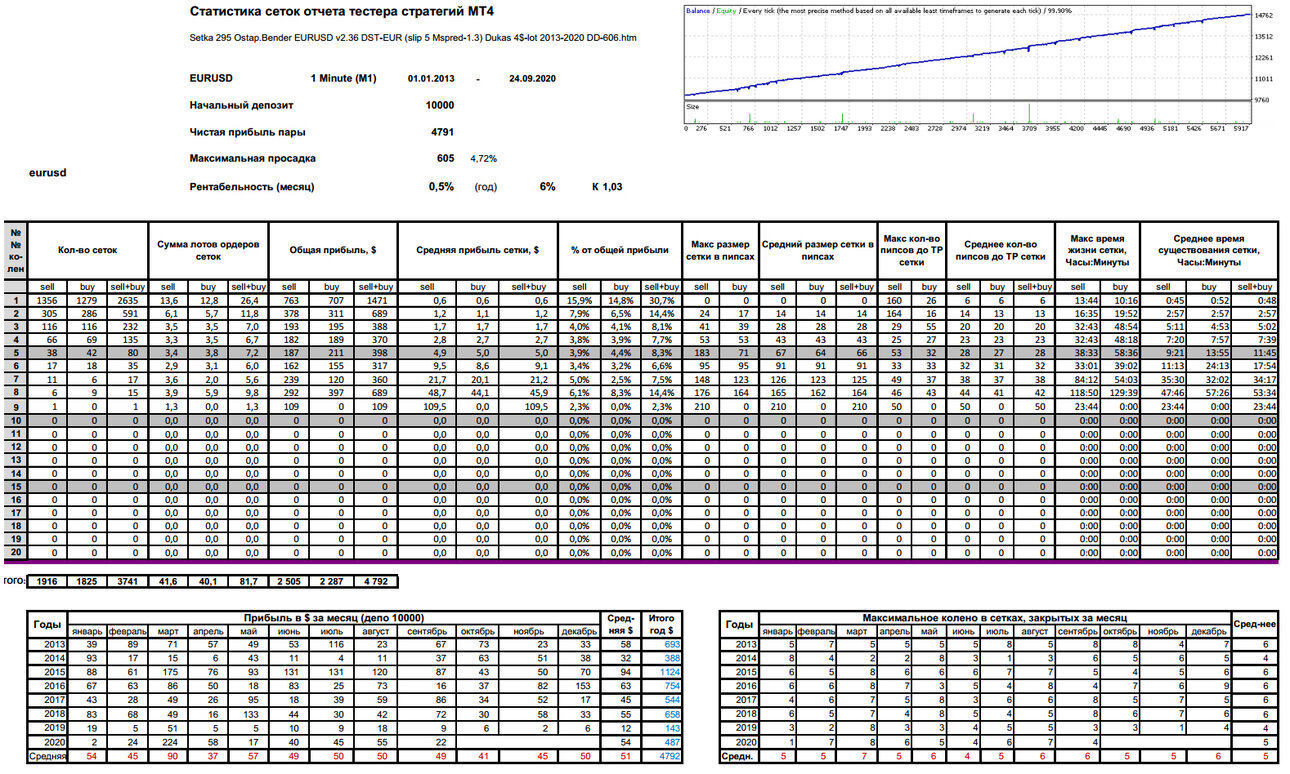The width and height of the screenshot is (1290, 774).
Task: Click the 'Balance' legend label on chart
Action: 698,10
